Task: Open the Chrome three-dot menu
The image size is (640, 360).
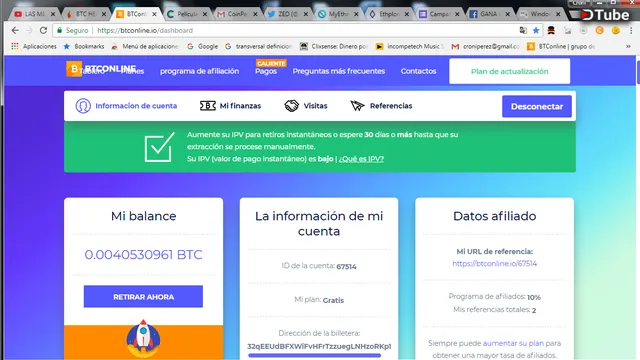Action: (x=631, y=31)
